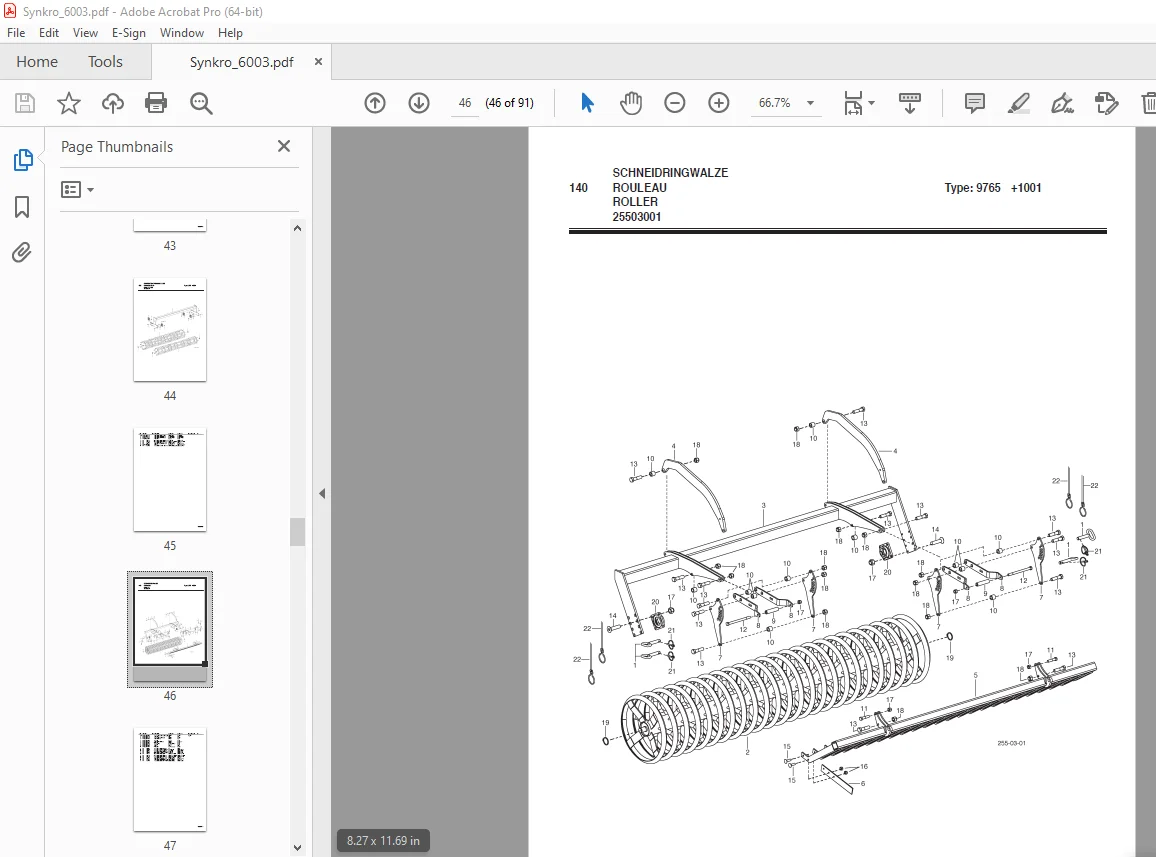The height and width of the screenshot is (857, 1156).
Task: Click thumbnails scrollbar down arrow
Action: (x=297, y=847)
